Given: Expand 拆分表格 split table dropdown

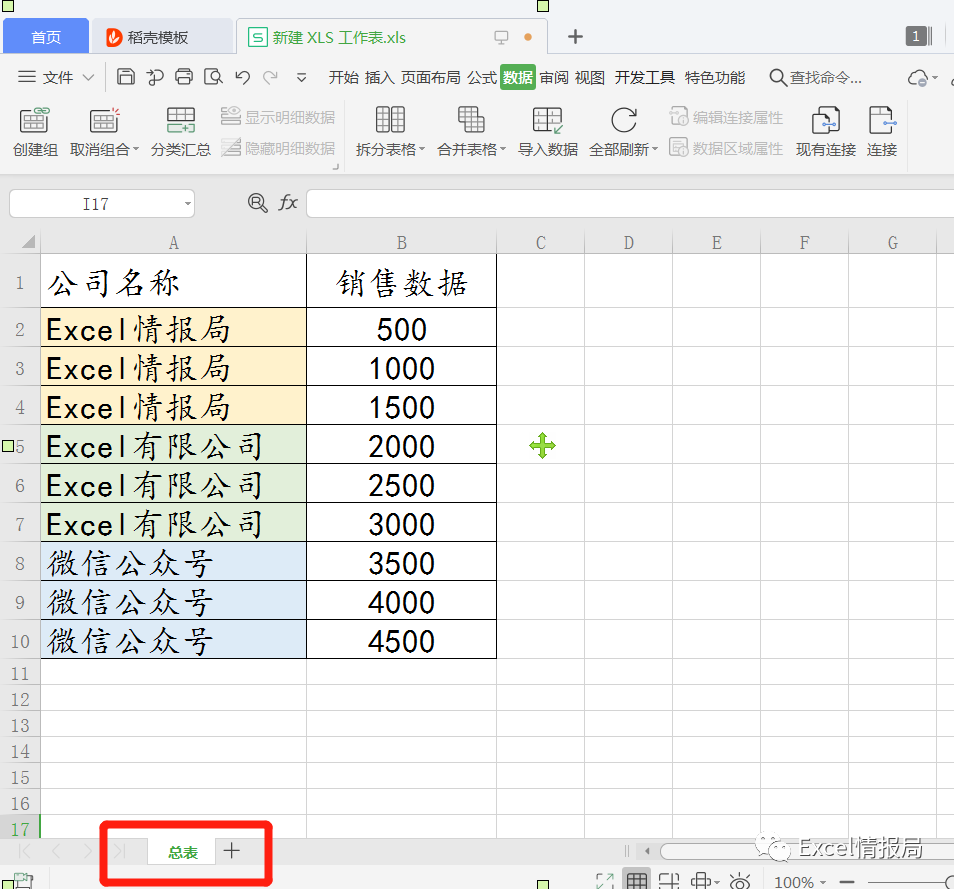Looking at the screenshot, I should pyautogui.click(x=422, y=149).
